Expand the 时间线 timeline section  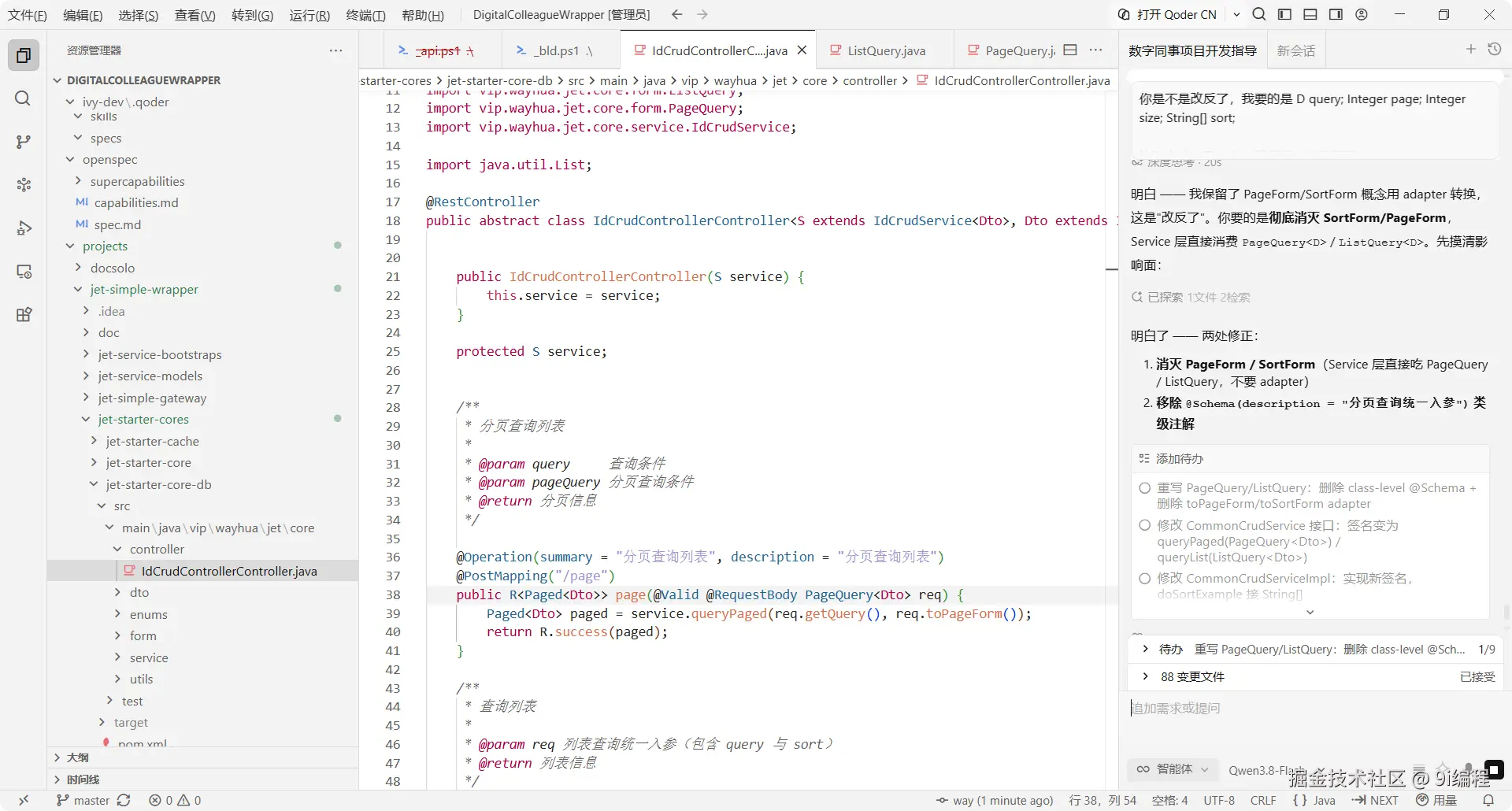(x=57, y=780)
